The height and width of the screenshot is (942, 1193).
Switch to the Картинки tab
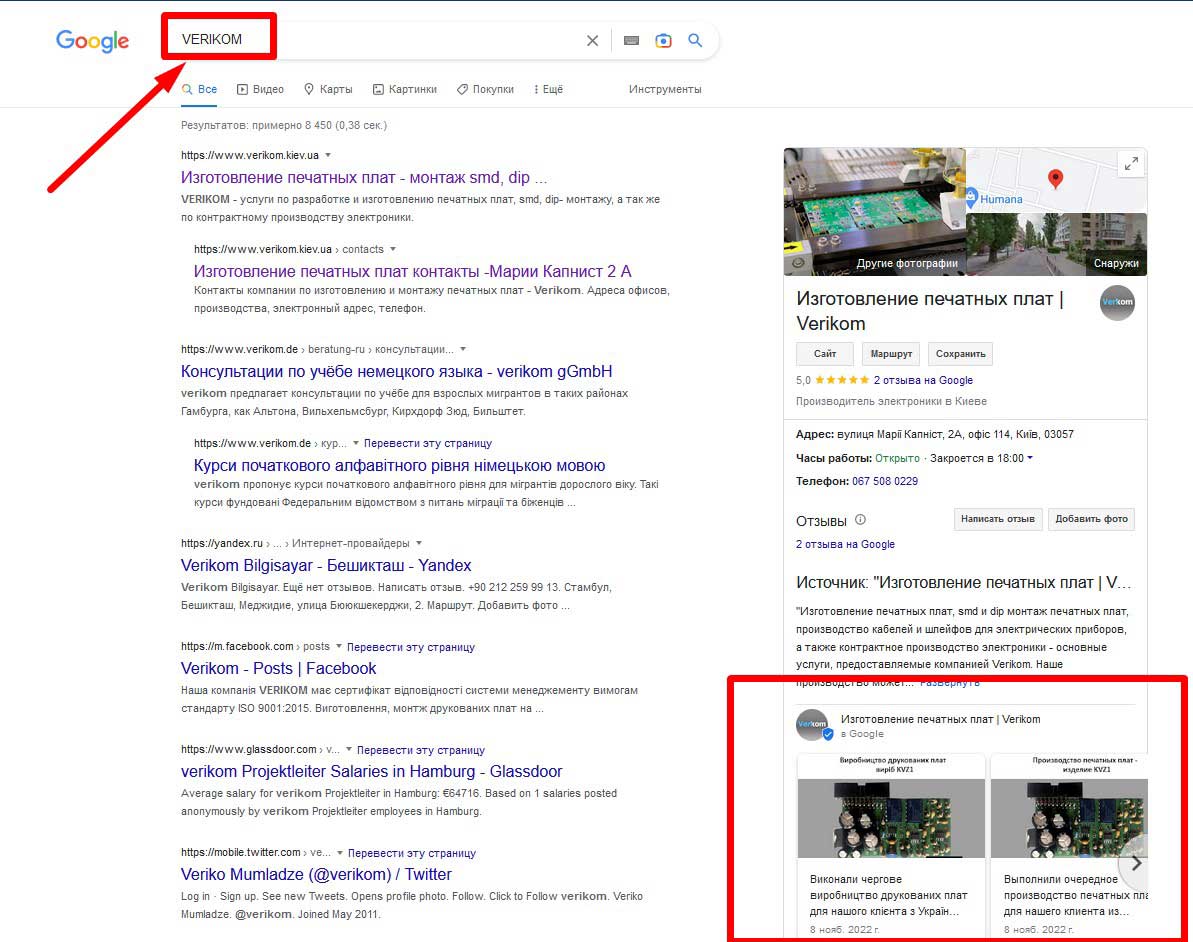[x=405, y=89]
